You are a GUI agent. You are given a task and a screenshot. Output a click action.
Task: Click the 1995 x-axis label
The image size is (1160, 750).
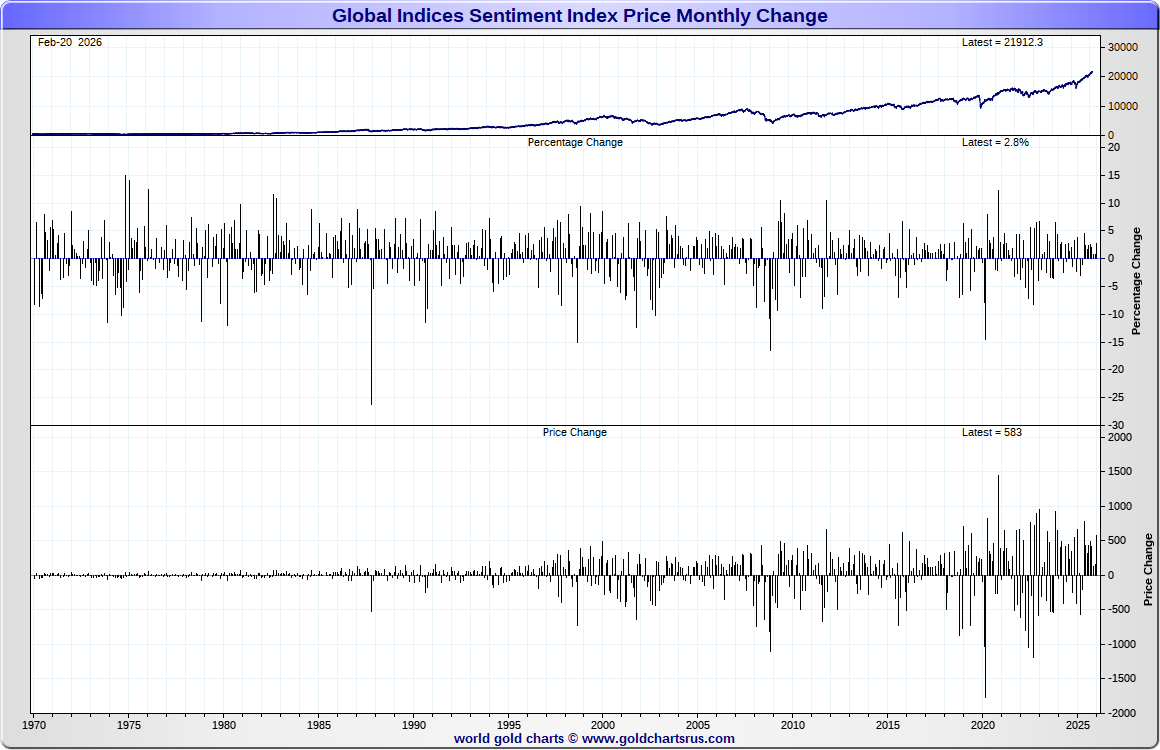point(508,725)
